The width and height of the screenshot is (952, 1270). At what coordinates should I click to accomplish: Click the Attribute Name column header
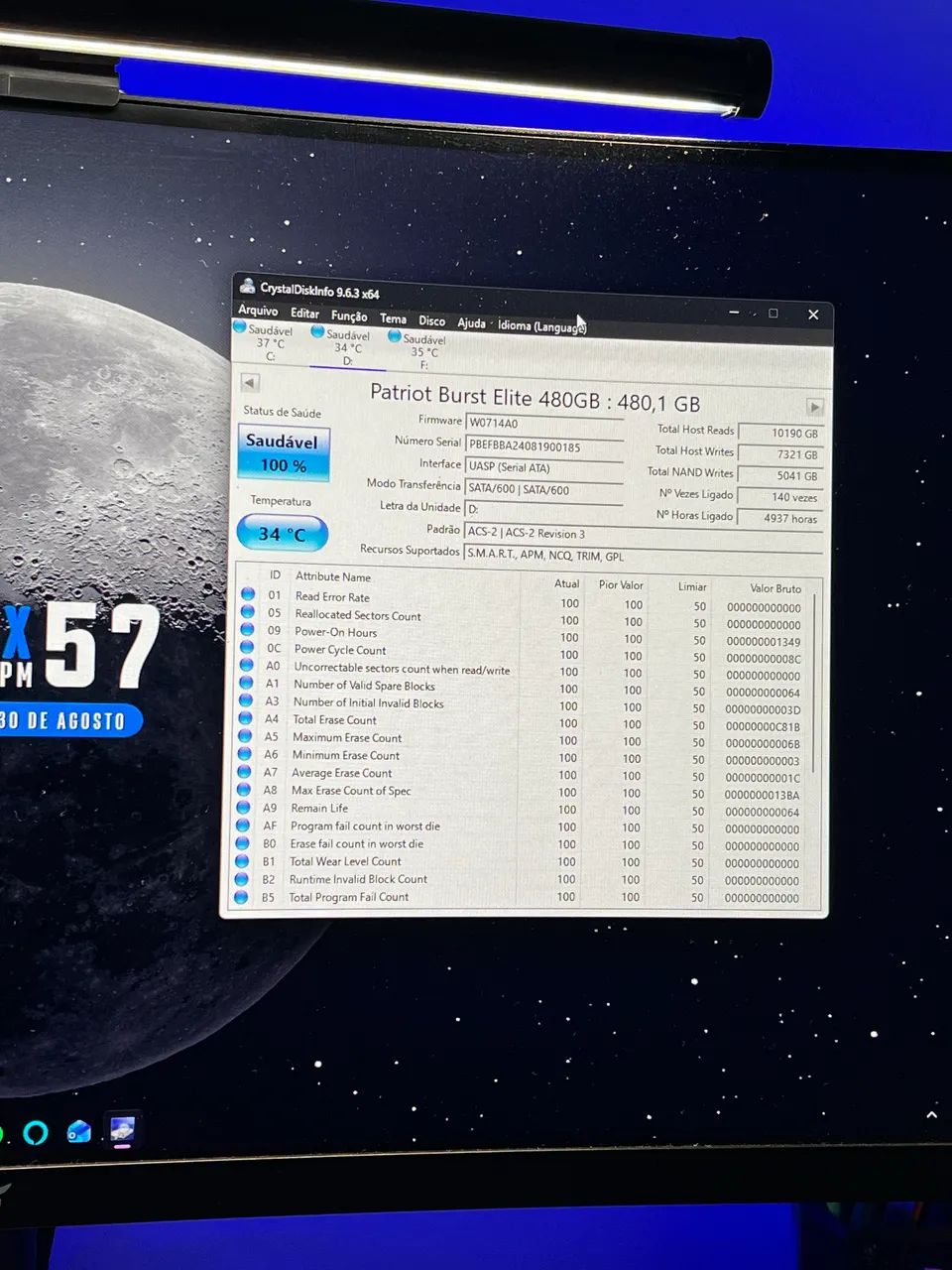[x=333, y=576]
